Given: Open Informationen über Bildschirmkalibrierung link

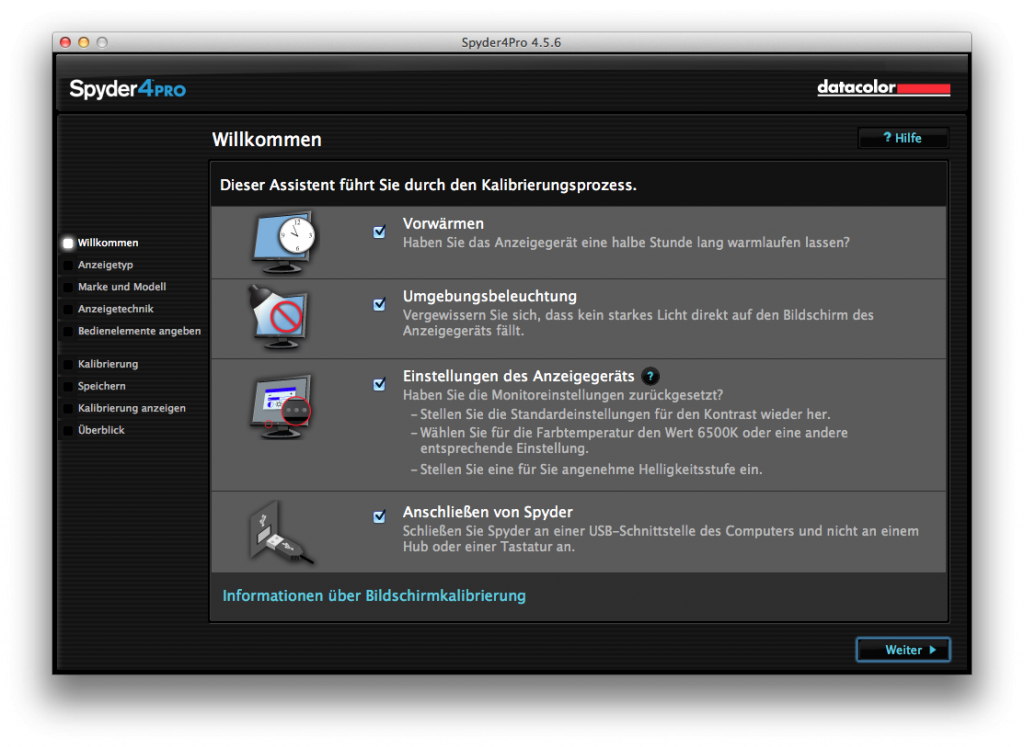Looking at the screenshot, I should (x=374, y=596).
